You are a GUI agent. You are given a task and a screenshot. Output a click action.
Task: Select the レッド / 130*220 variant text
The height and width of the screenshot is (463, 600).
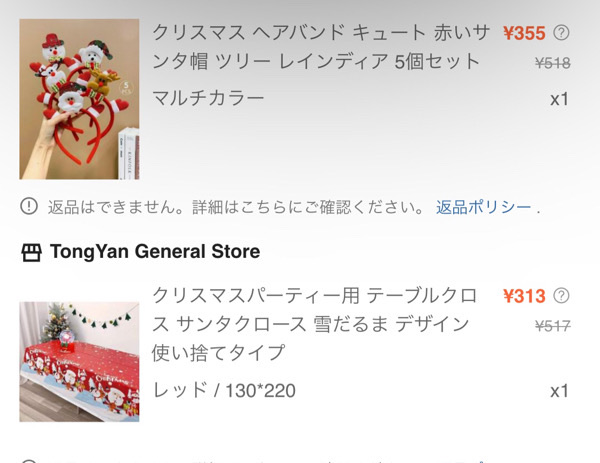click(224, 390)
